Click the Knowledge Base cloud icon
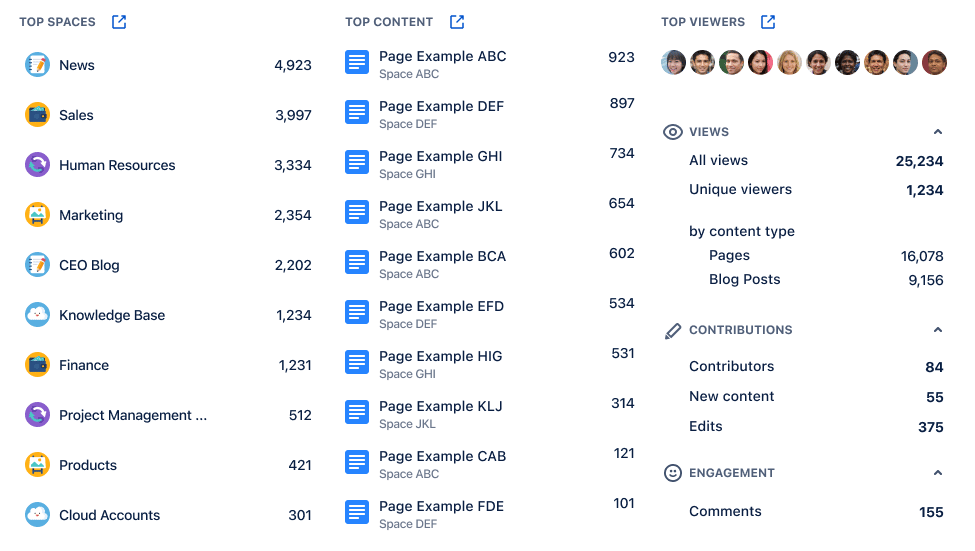Viewport: 975px width, 551px height. point(37,315)
